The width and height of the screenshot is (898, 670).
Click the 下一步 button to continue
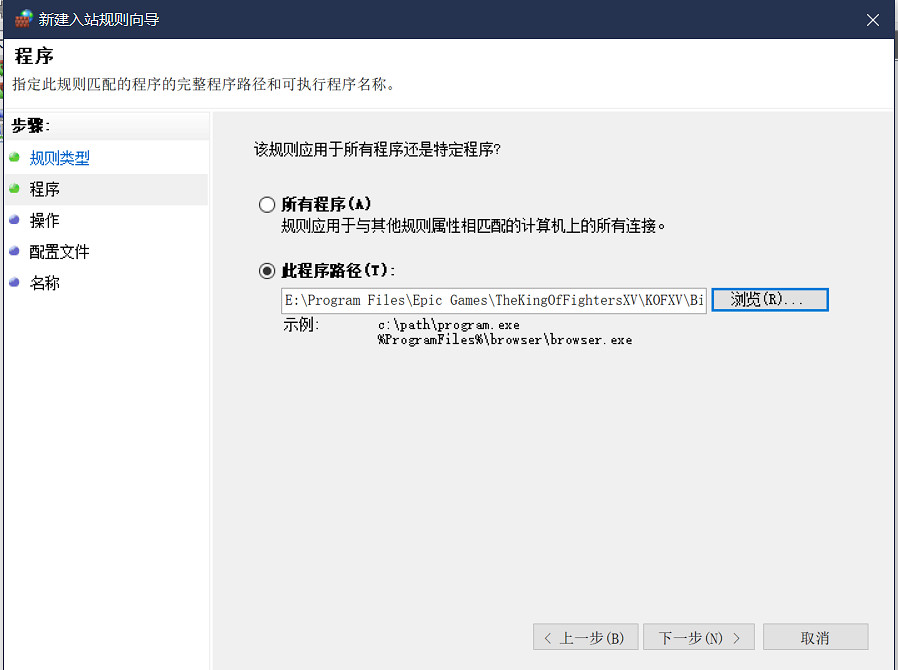click(698, 637)
